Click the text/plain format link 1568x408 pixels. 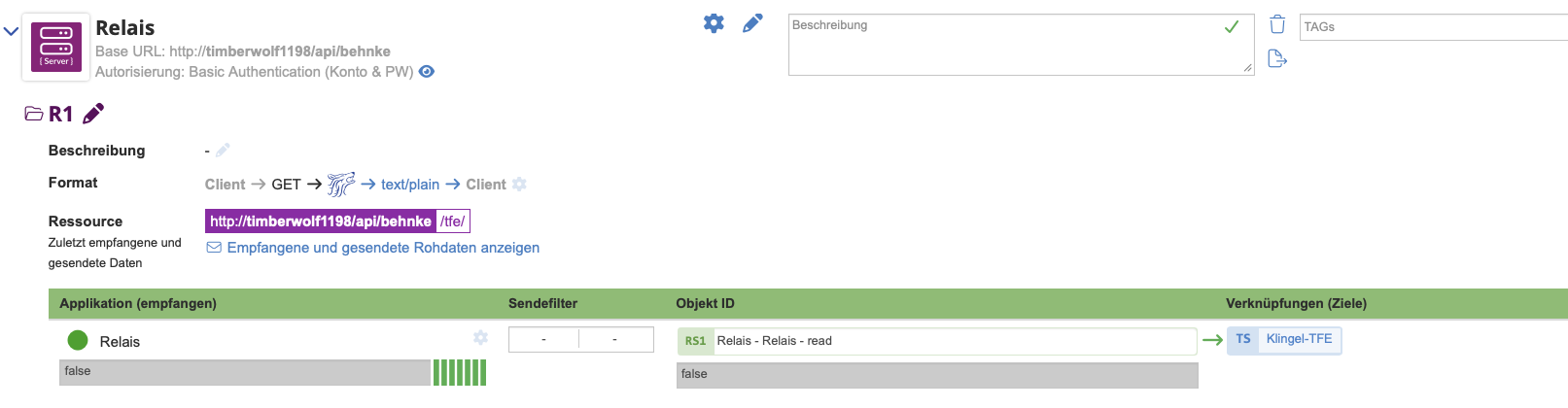coord(410,185)
